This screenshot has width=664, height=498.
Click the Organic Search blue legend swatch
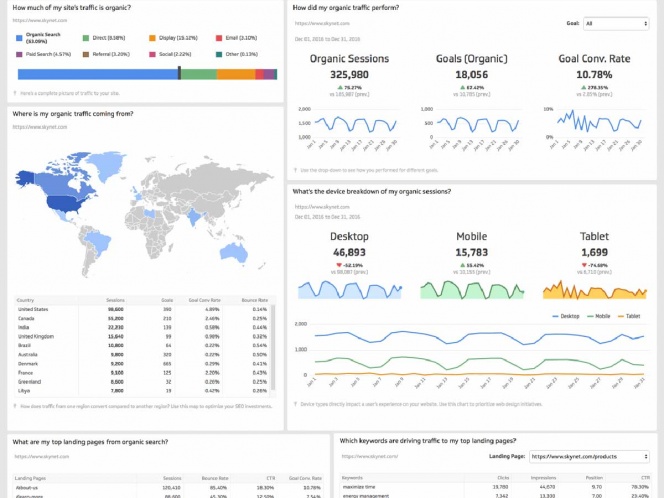19,38
